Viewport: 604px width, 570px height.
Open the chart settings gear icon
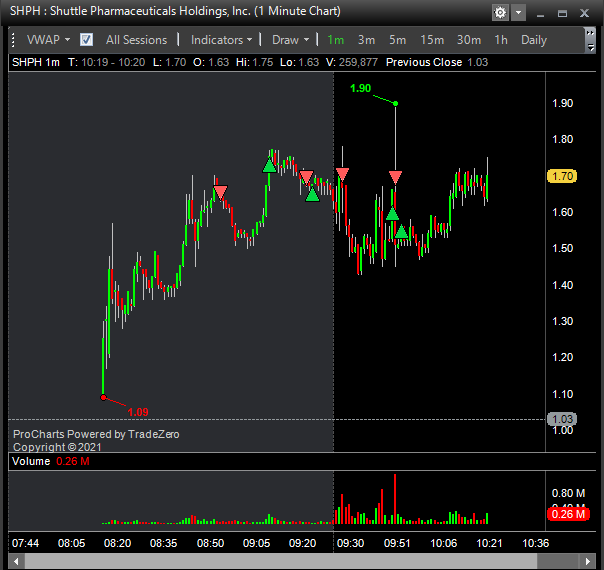[x=500, y=13]
